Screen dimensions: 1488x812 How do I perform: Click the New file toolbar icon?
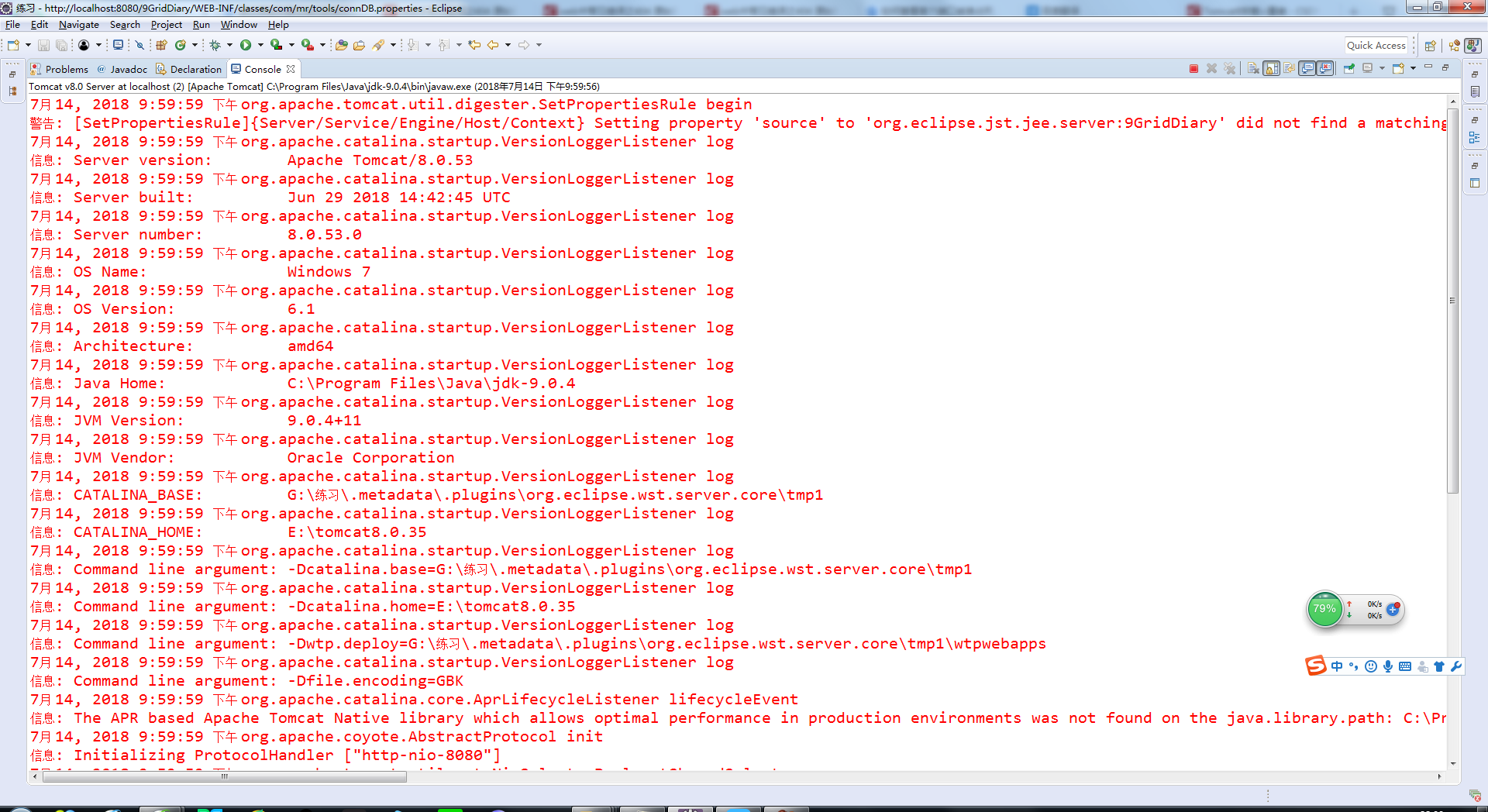[x=13, y=45]
